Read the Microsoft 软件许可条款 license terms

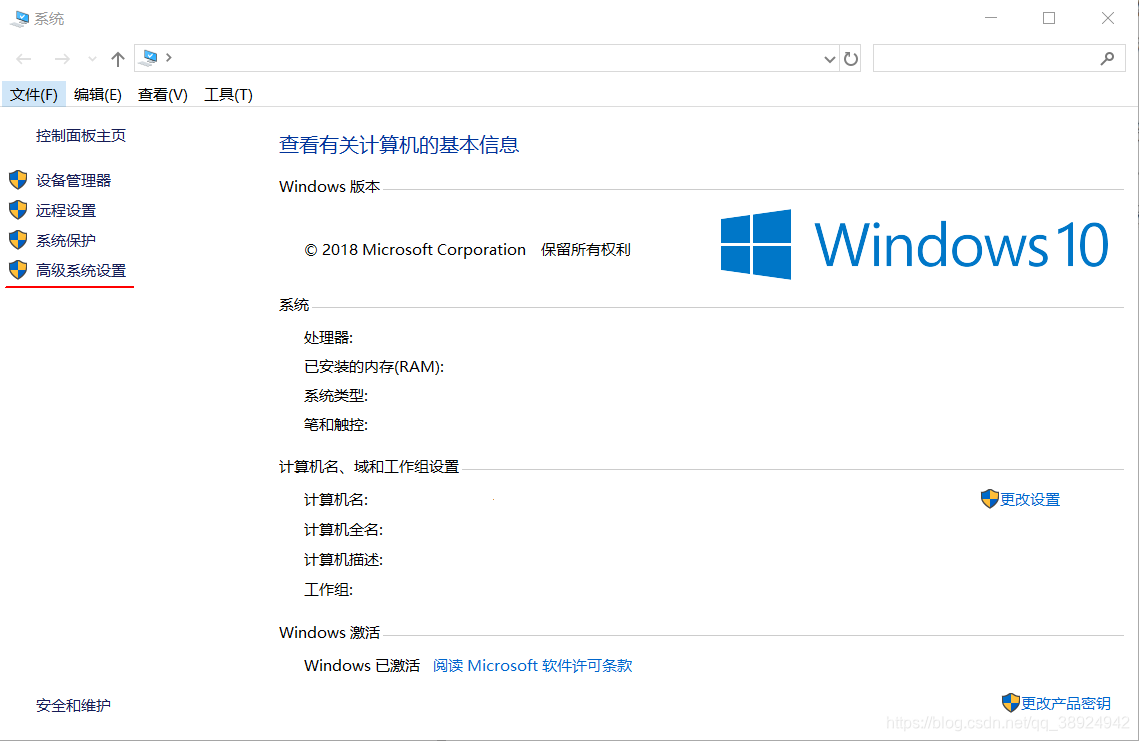click(x=532, y=665)
